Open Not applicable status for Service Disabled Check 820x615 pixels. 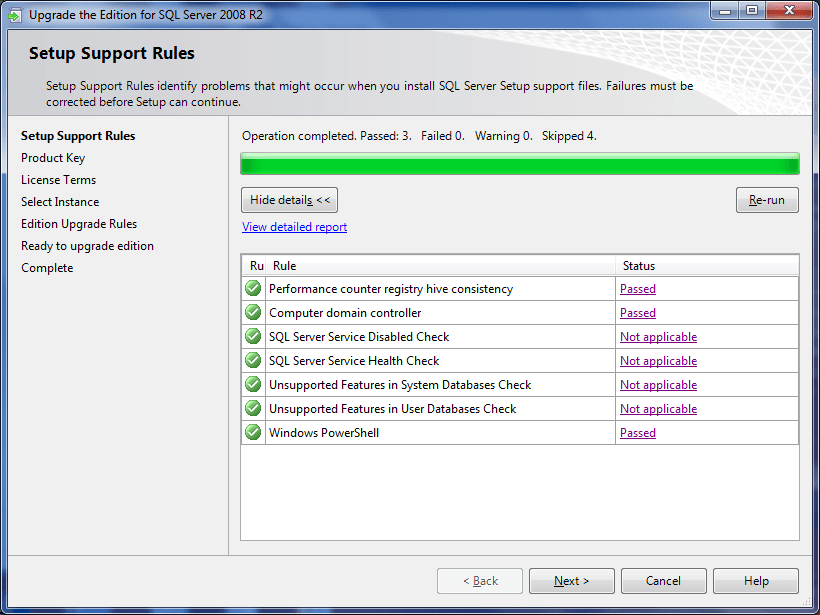[658, 337]
